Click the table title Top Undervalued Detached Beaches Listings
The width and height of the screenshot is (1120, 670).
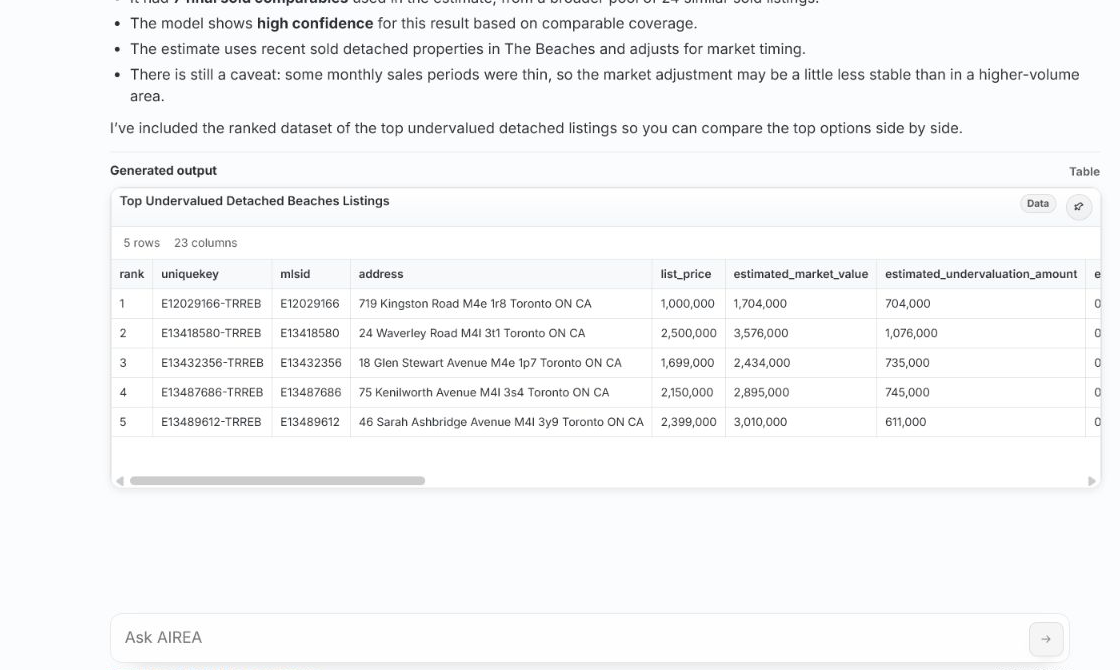tap(254, 201)
